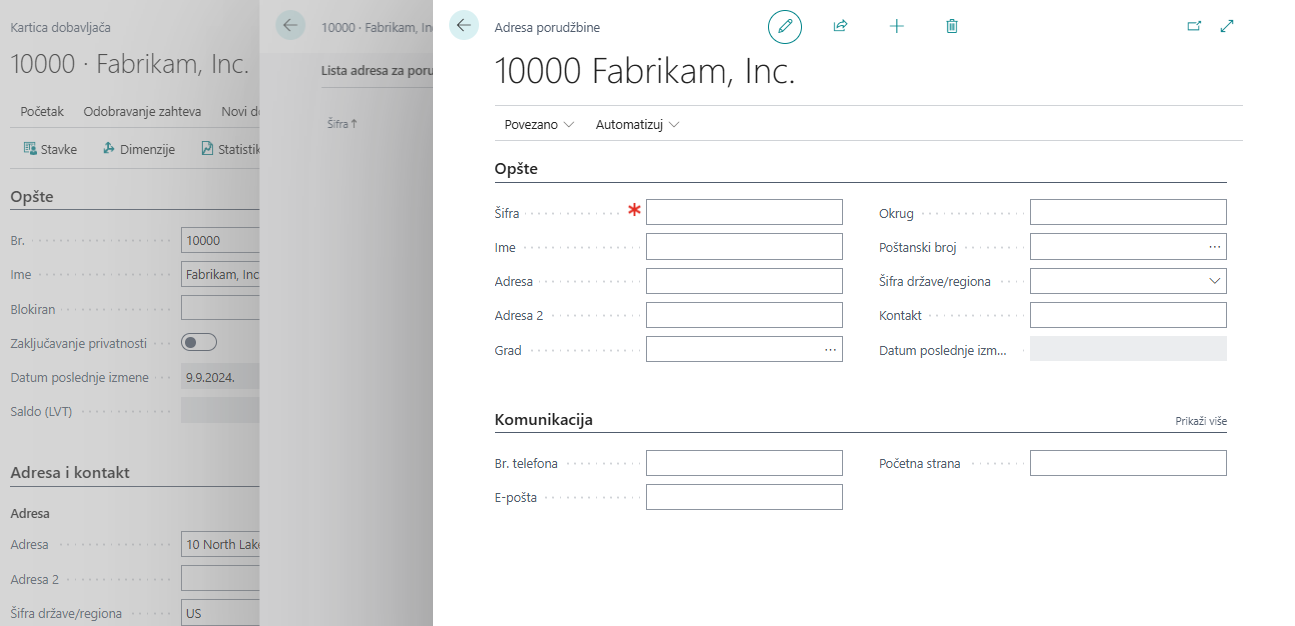
Task: Click the share icon in header
Action: click(x=840, y=27)
